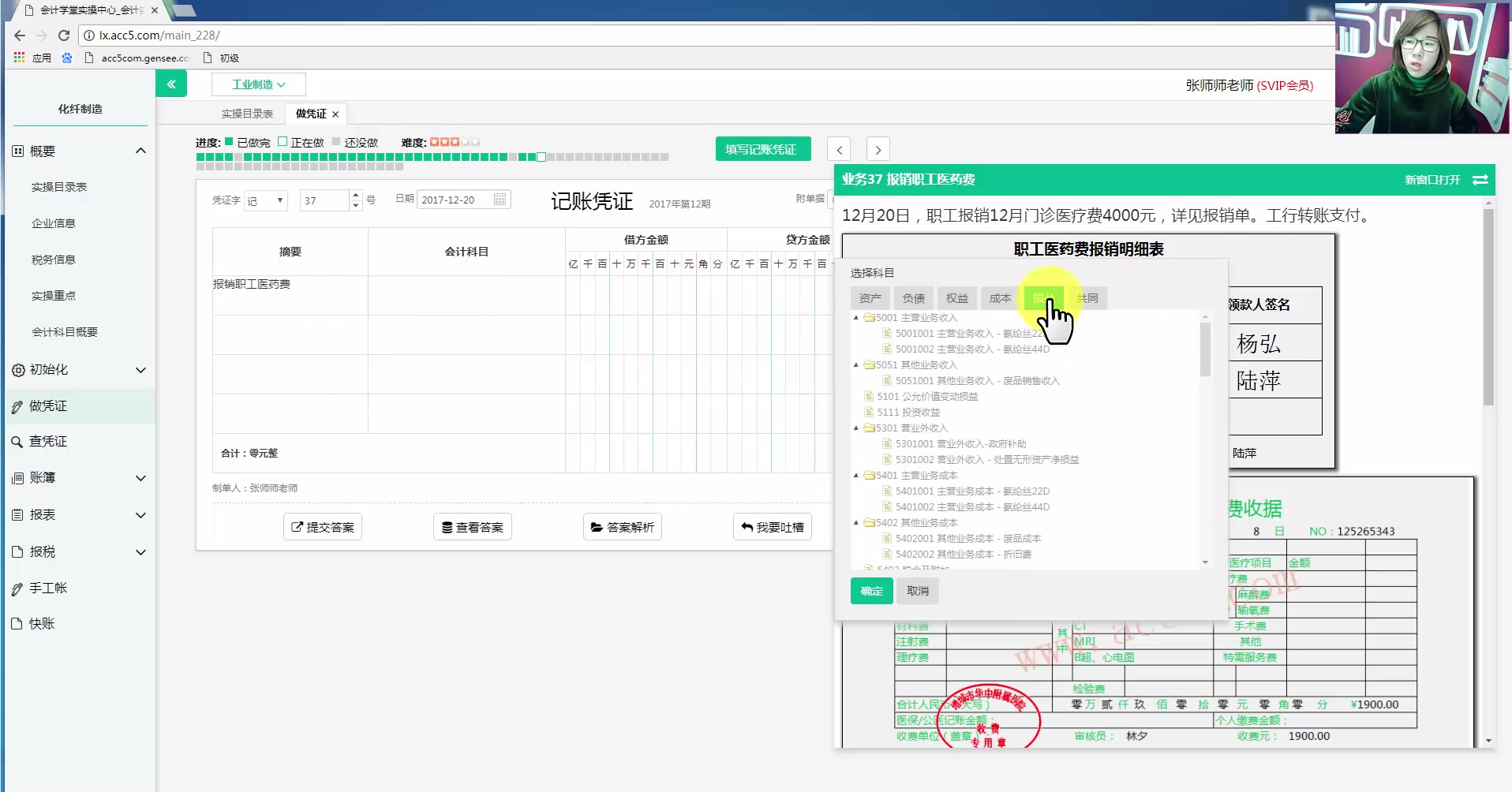The image size is (1512, 792).
Task: Check the 还没做 checkbox
Action: click(335, 141)
